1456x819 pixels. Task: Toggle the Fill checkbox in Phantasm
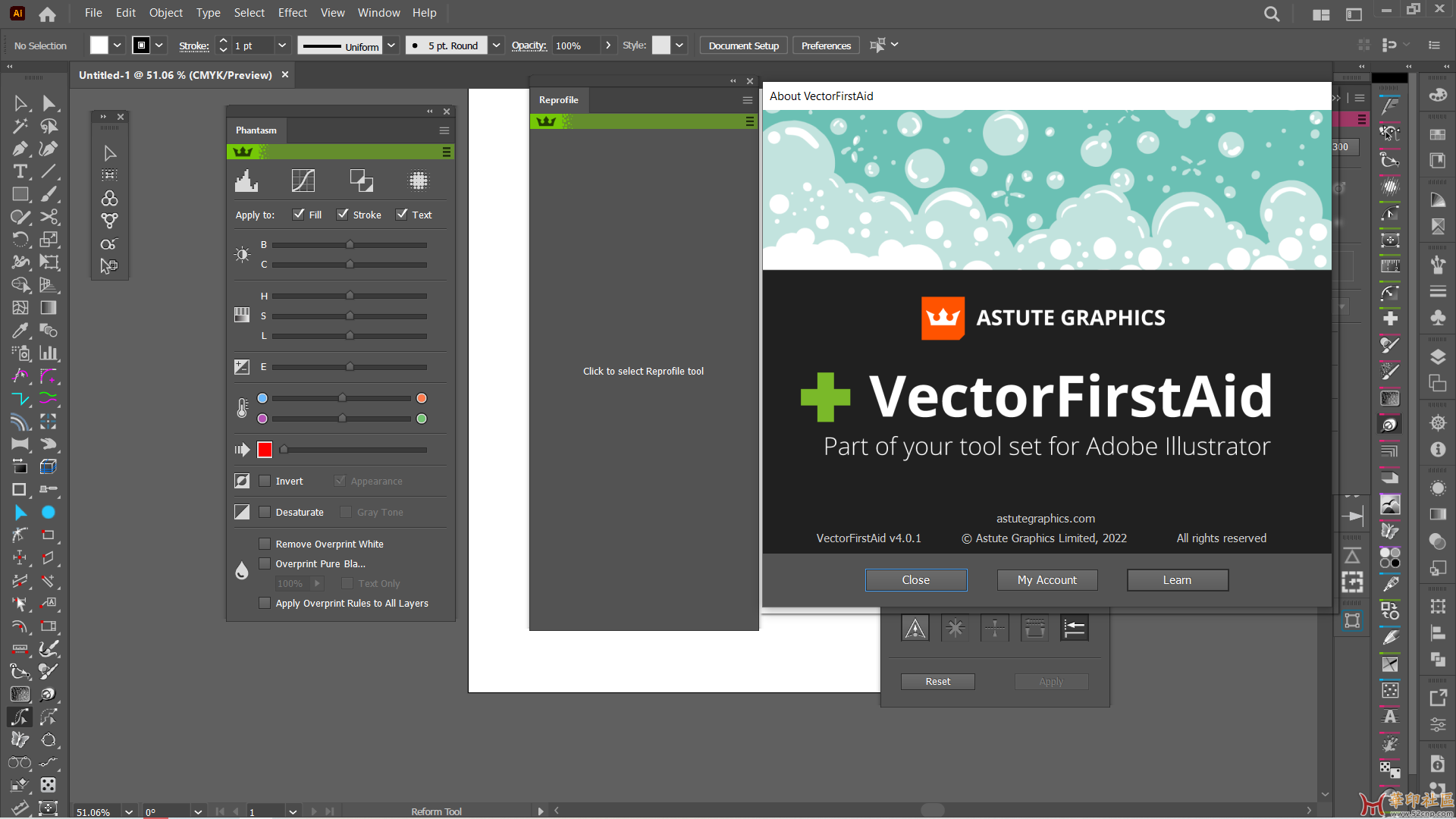click(x=299, y=215)
